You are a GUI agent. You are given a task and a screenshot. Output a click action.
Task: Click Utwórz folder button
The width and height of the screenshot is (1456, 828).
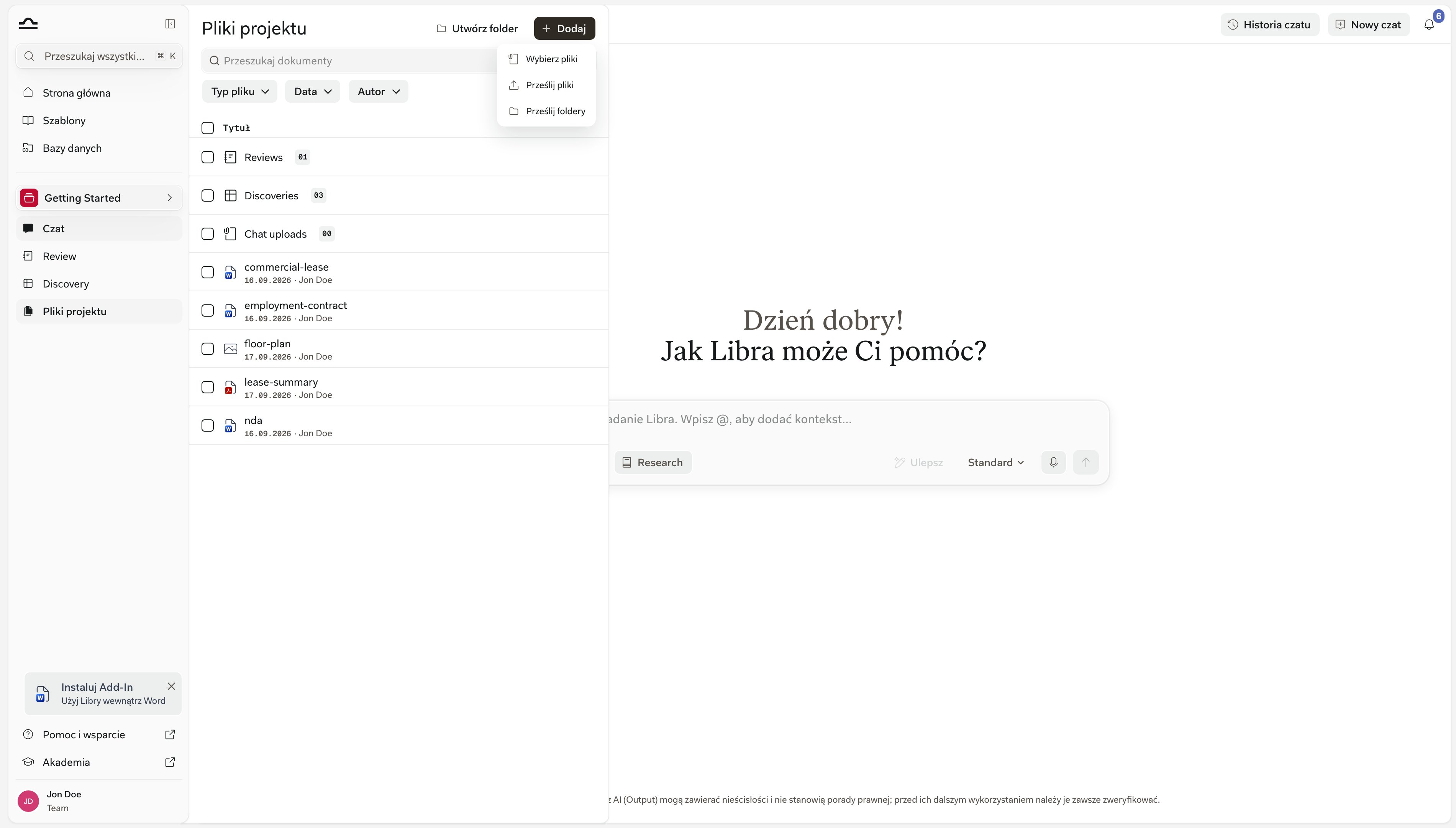coord(477,28)
